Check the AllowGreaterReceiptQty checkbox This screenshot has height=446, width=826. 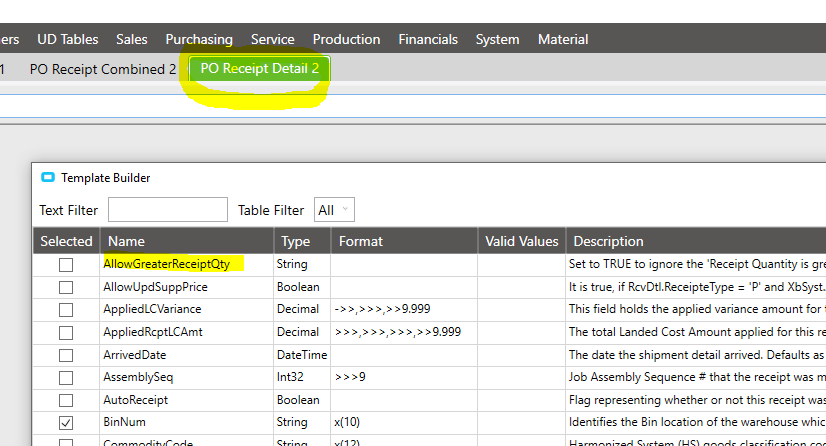[66, 265]
